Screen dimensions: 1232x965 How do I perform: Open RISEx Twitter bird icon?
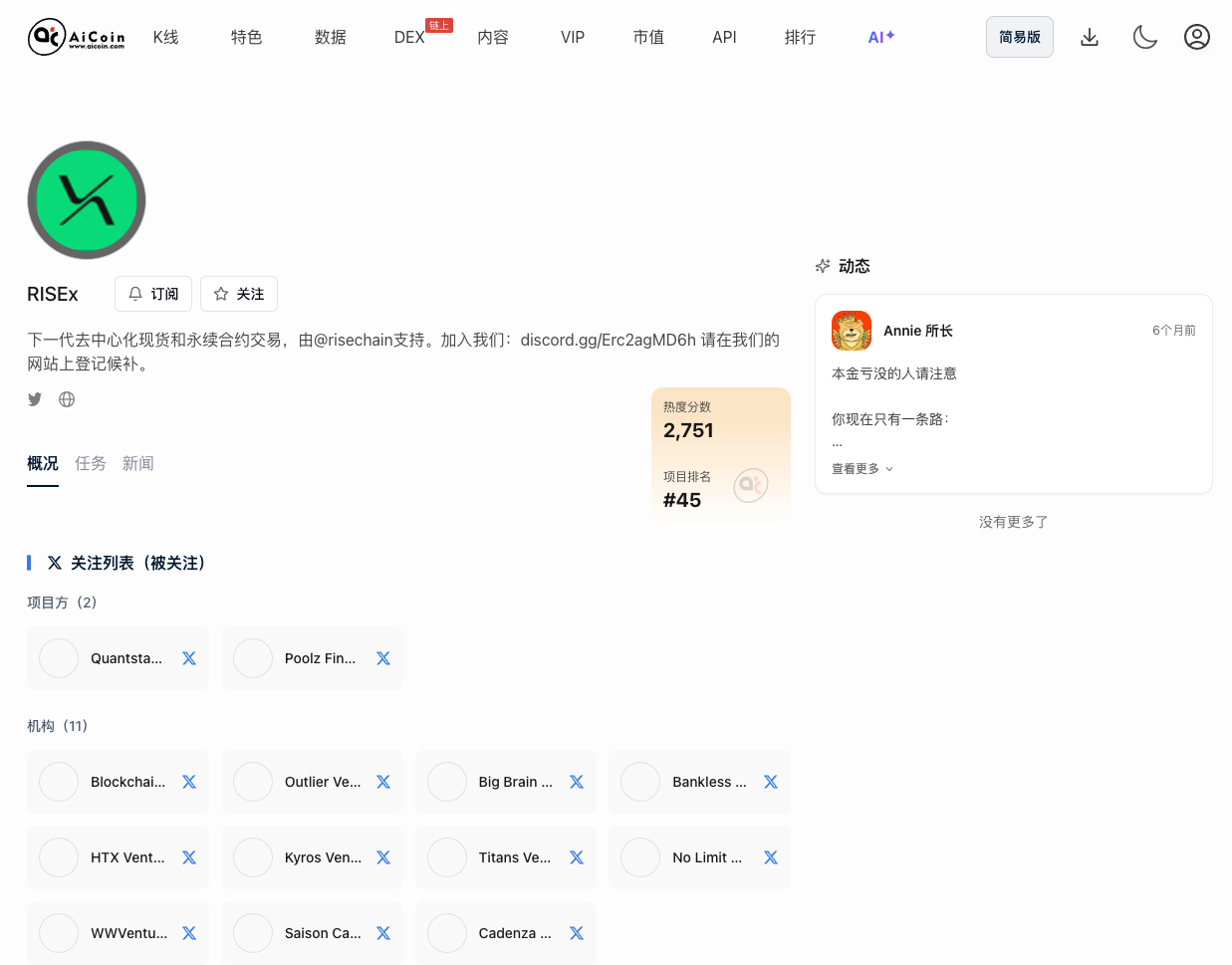tap(35, 399)
